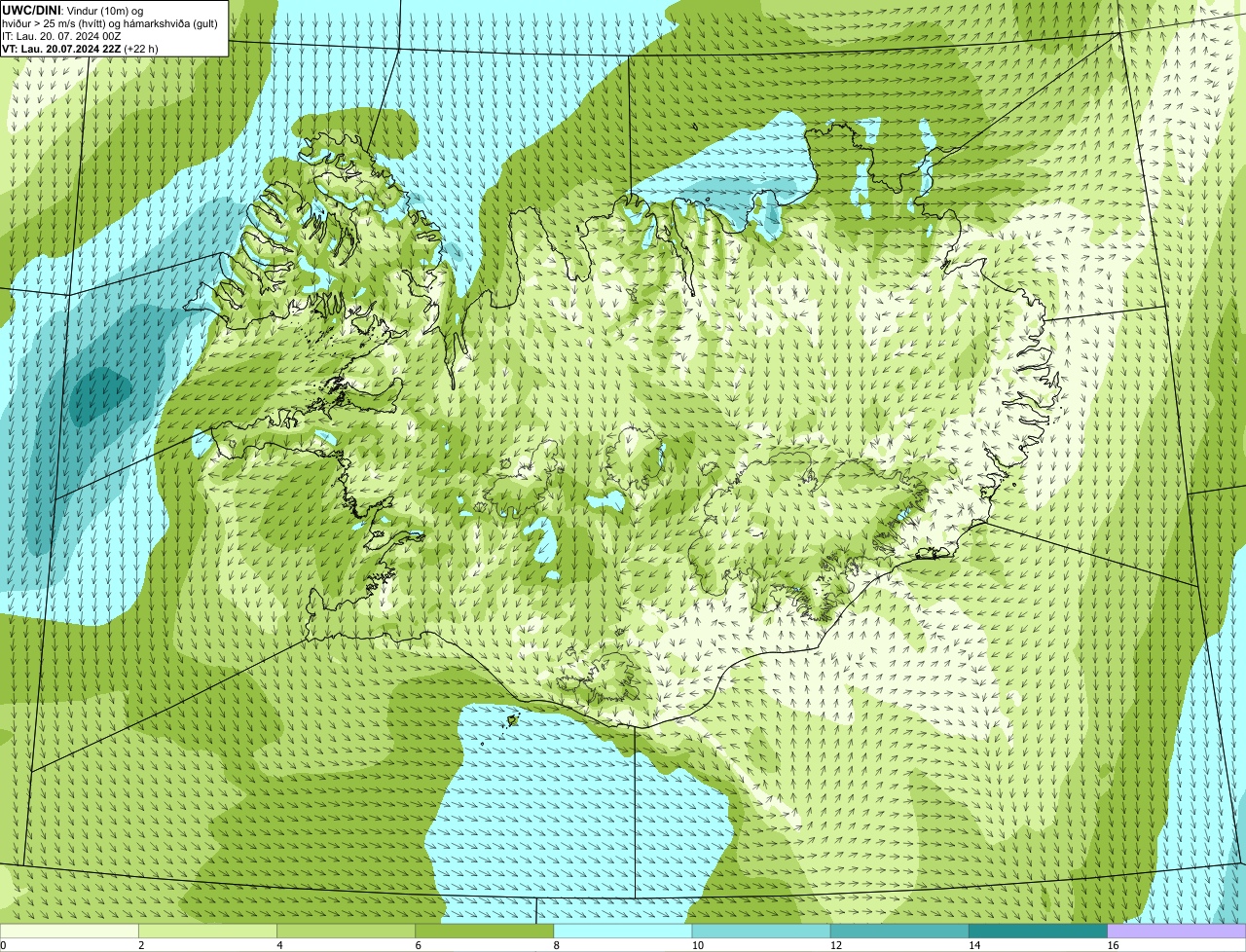
Task: Click the legend scale label "10"
Action: pyautogui.click(x=698, y=945)
